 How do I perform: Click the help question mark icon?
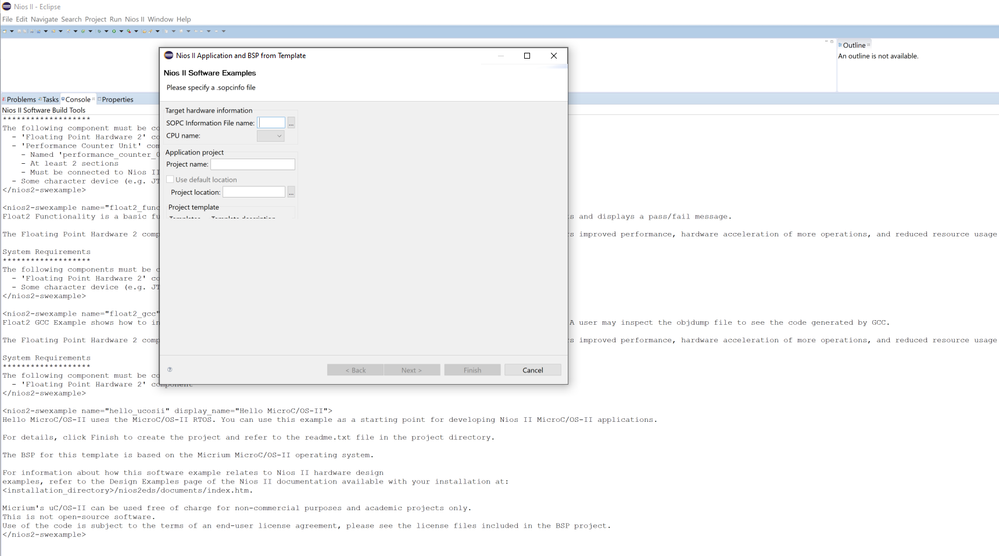[x=169, y=369]
